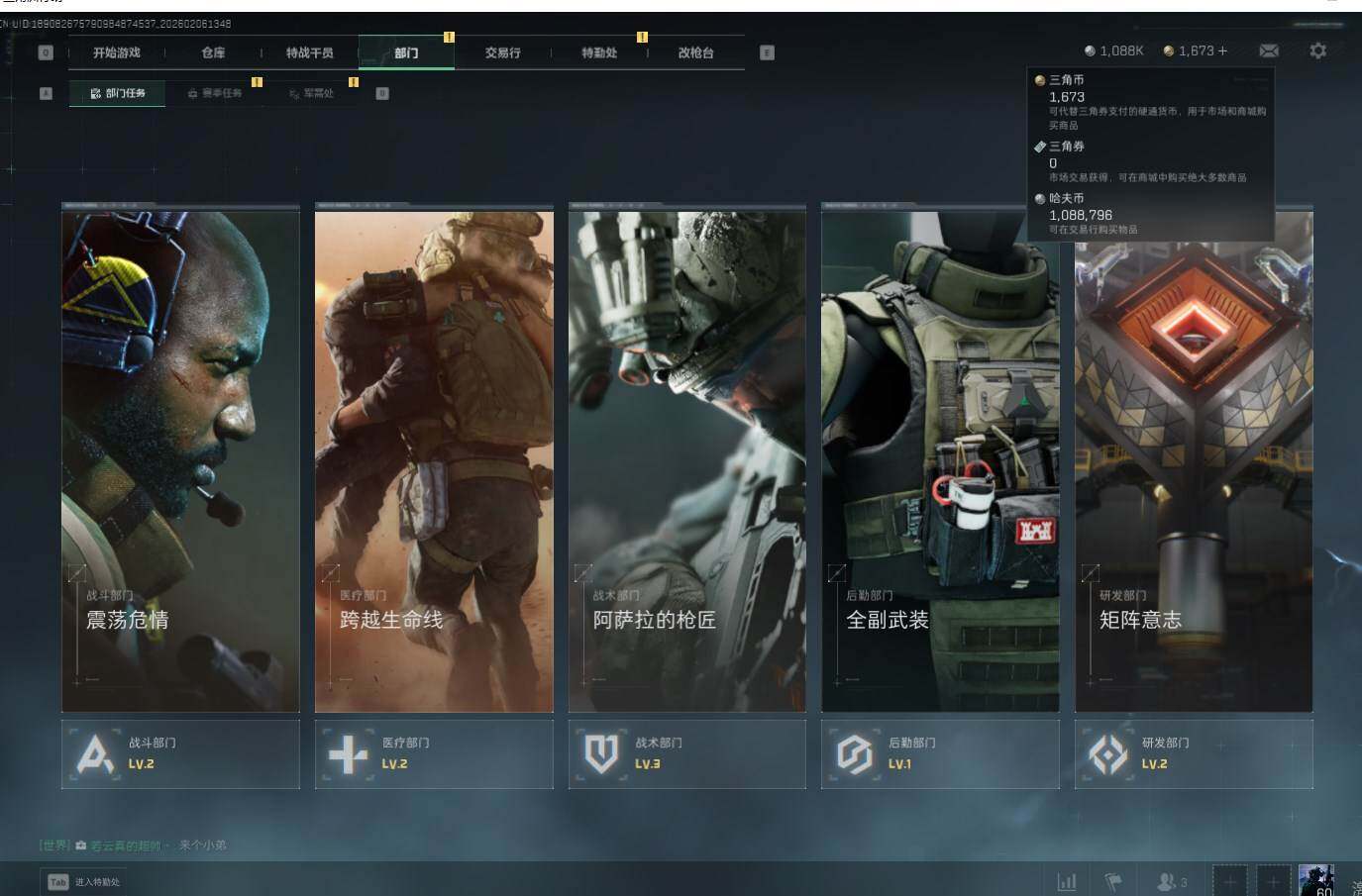Screen dimensions: 1362x896
Task: Open the friends icon showing 3
Action: (1172, 881)
